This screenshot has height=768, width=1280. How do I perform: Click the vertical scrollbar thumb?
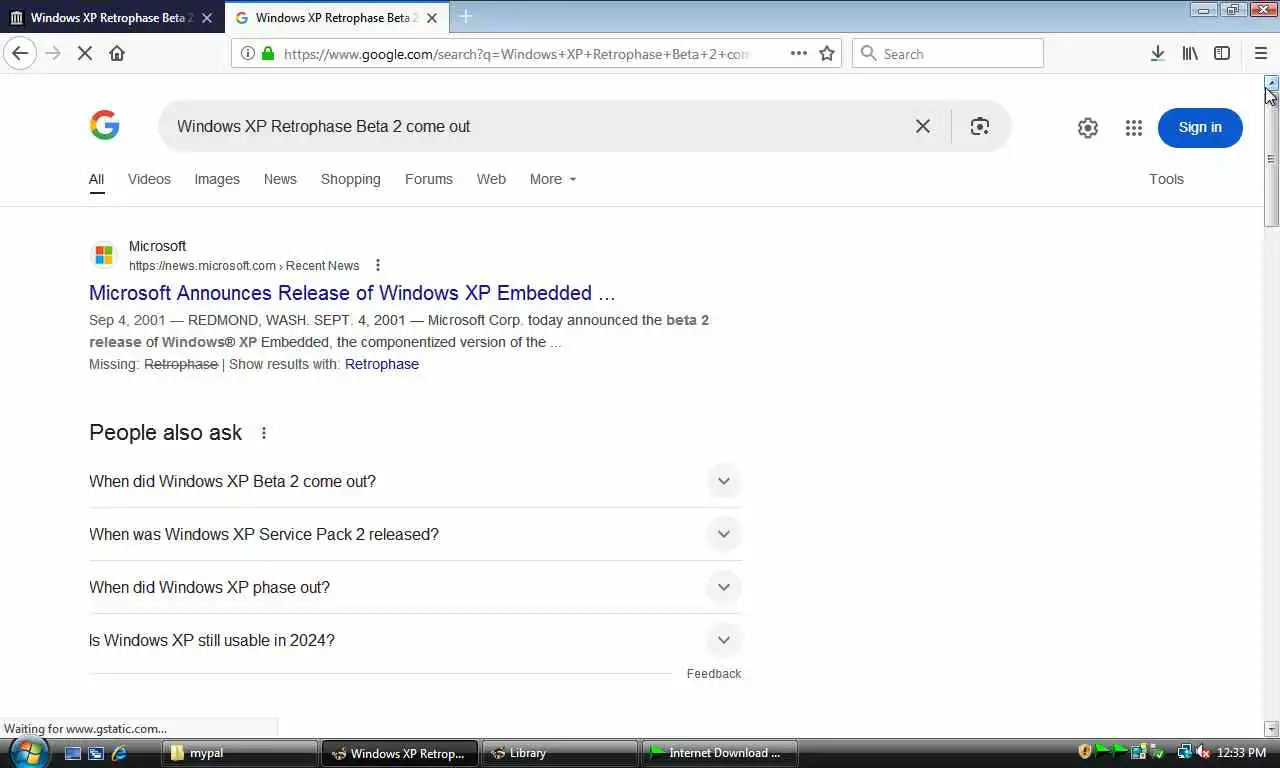(x=1271, y=160)
